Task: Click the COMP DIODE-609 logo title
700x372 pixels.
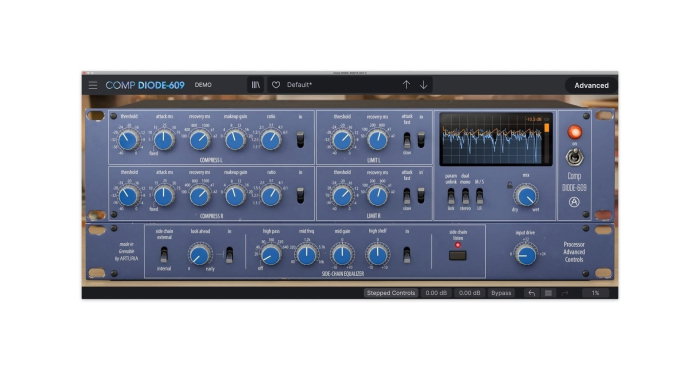Action: [145, 85]
